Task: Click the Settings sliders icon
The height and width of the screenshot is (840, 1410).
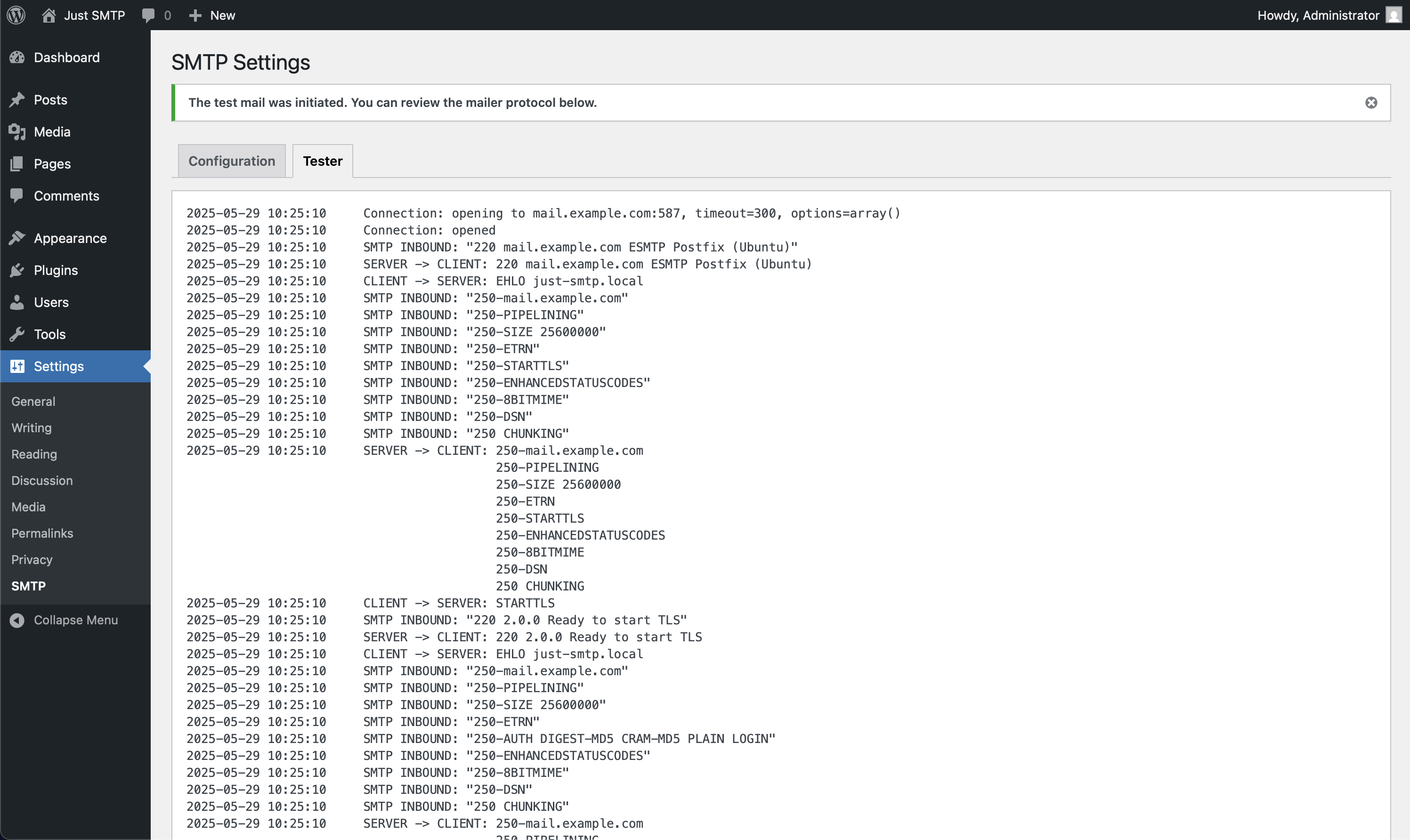Action: (x=17, y=366)
